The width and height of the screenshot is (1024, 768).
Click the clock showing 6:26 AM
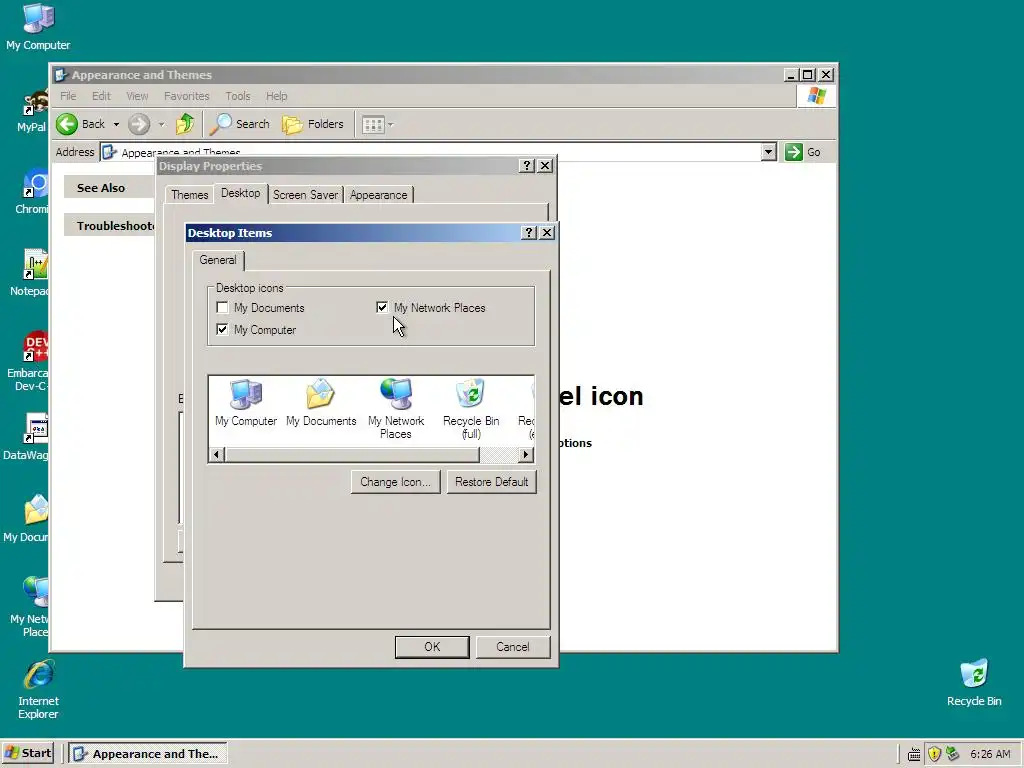pyautogui.click(x=990, y=754)
